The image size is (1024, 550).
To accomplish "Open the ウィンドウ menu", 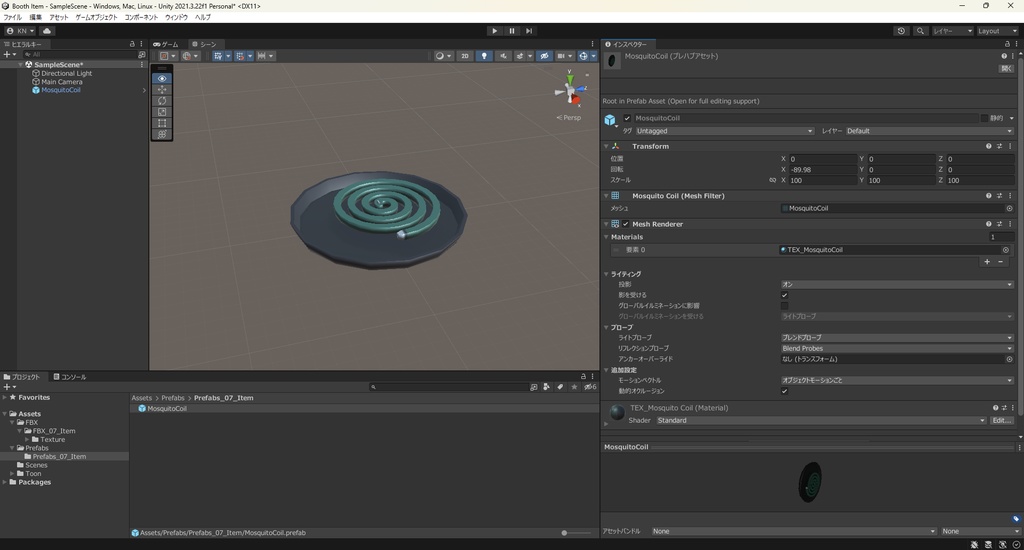I will 176,17.
